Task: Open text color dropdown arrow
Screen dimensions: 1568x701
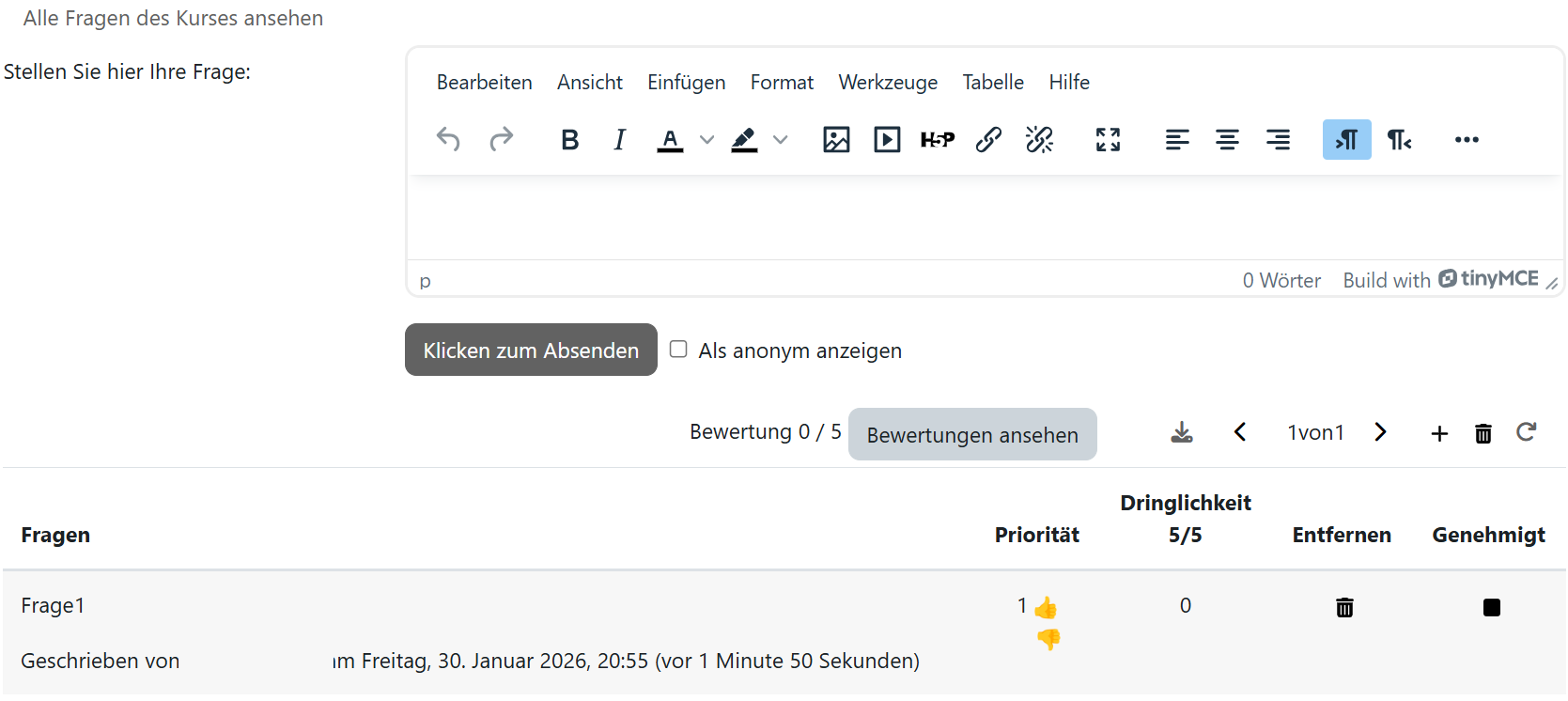Action: [706, 140]
